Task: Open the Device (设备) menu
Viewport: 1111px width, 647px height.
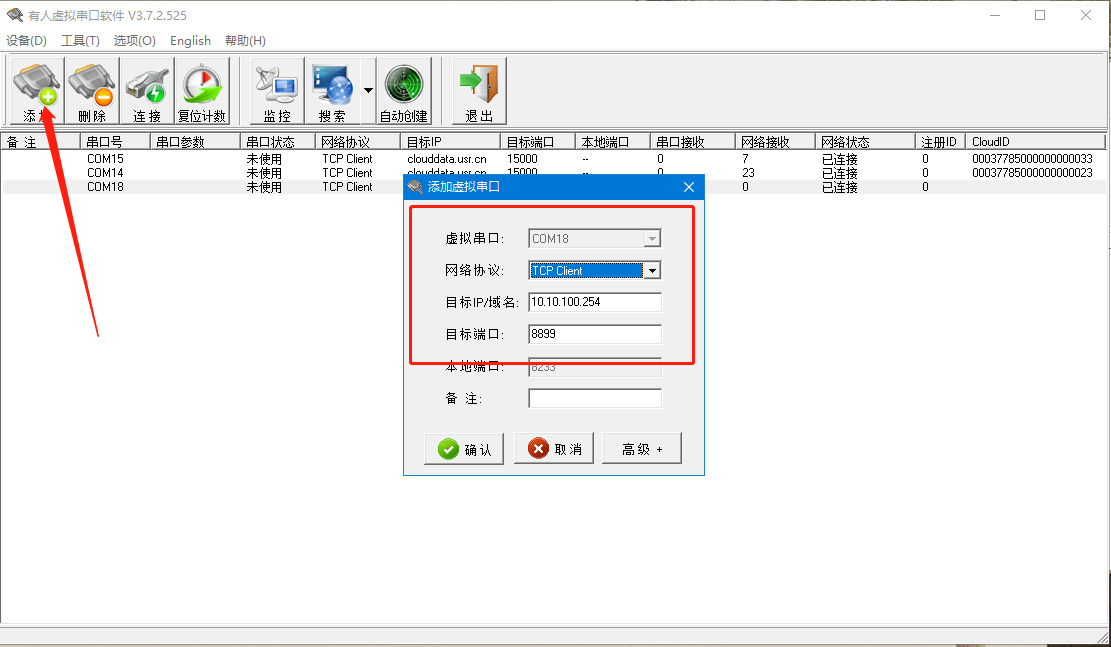Action: [x=26, y=41]
